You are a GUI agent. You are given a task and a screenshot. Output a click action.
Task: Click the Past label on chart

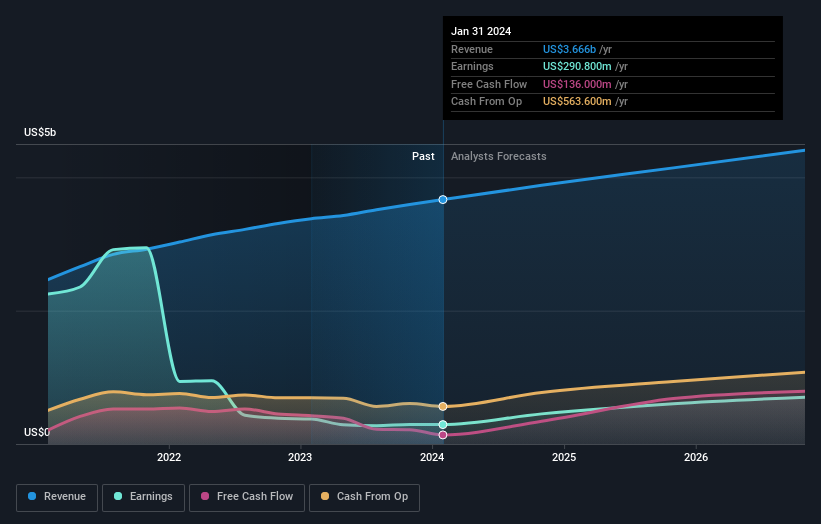tap(423, 157)
